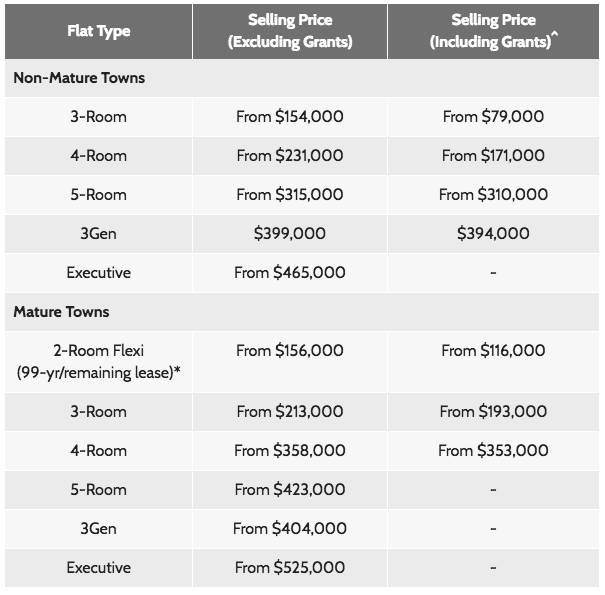Select the From $525,000 Executive price
Screen dimensions: 605x595
click(x=290, y=568)
